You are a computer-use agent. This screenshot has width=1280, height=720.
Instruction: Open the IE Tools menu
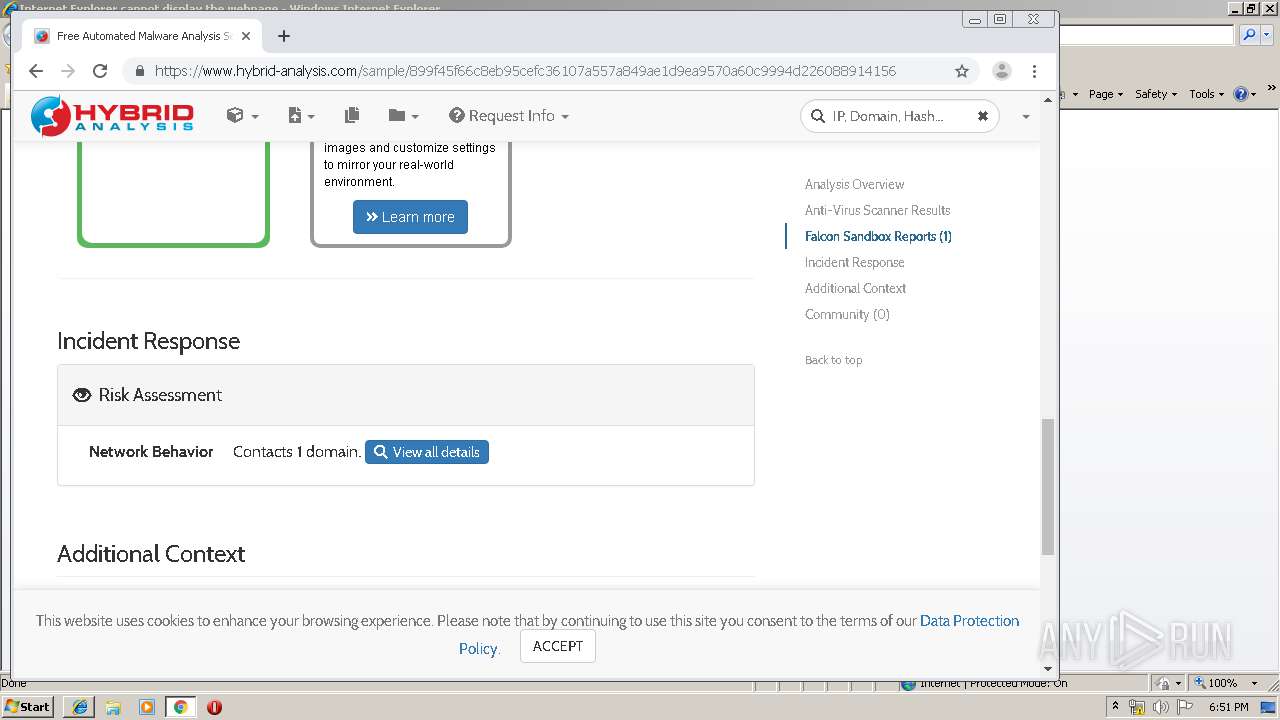pos(1206,94)
